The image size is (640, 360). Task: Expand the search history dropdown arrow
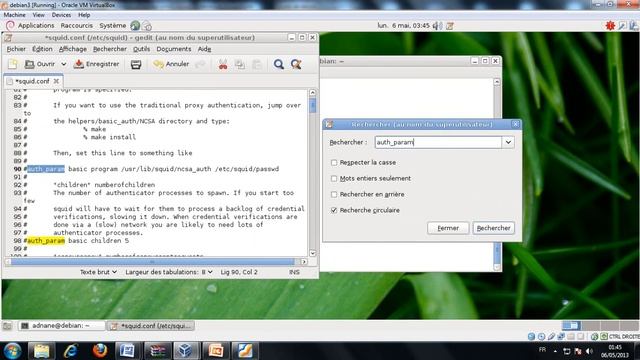pos(508,142)
